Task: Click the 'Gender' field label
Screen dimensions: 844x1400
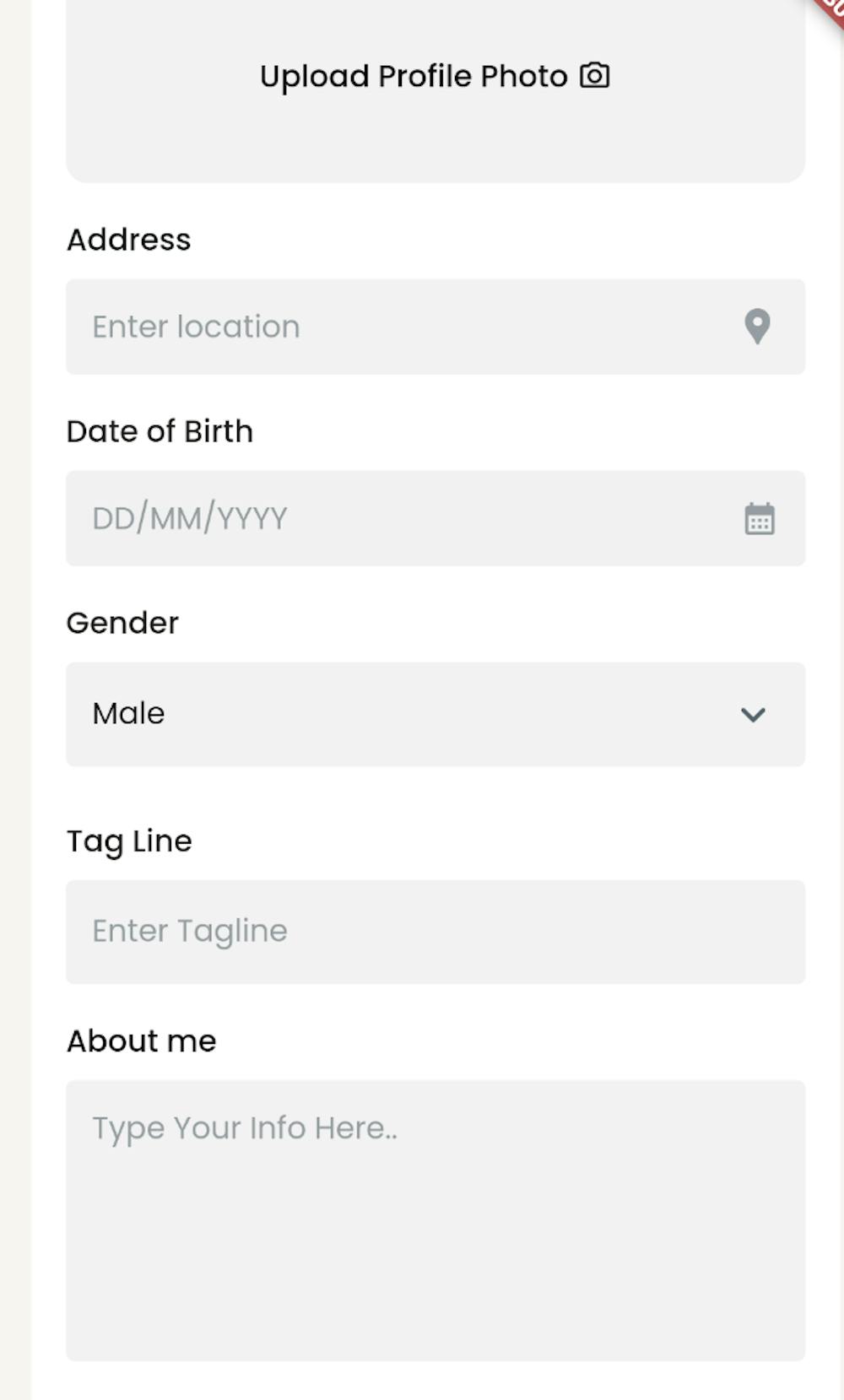Action: 122,623
